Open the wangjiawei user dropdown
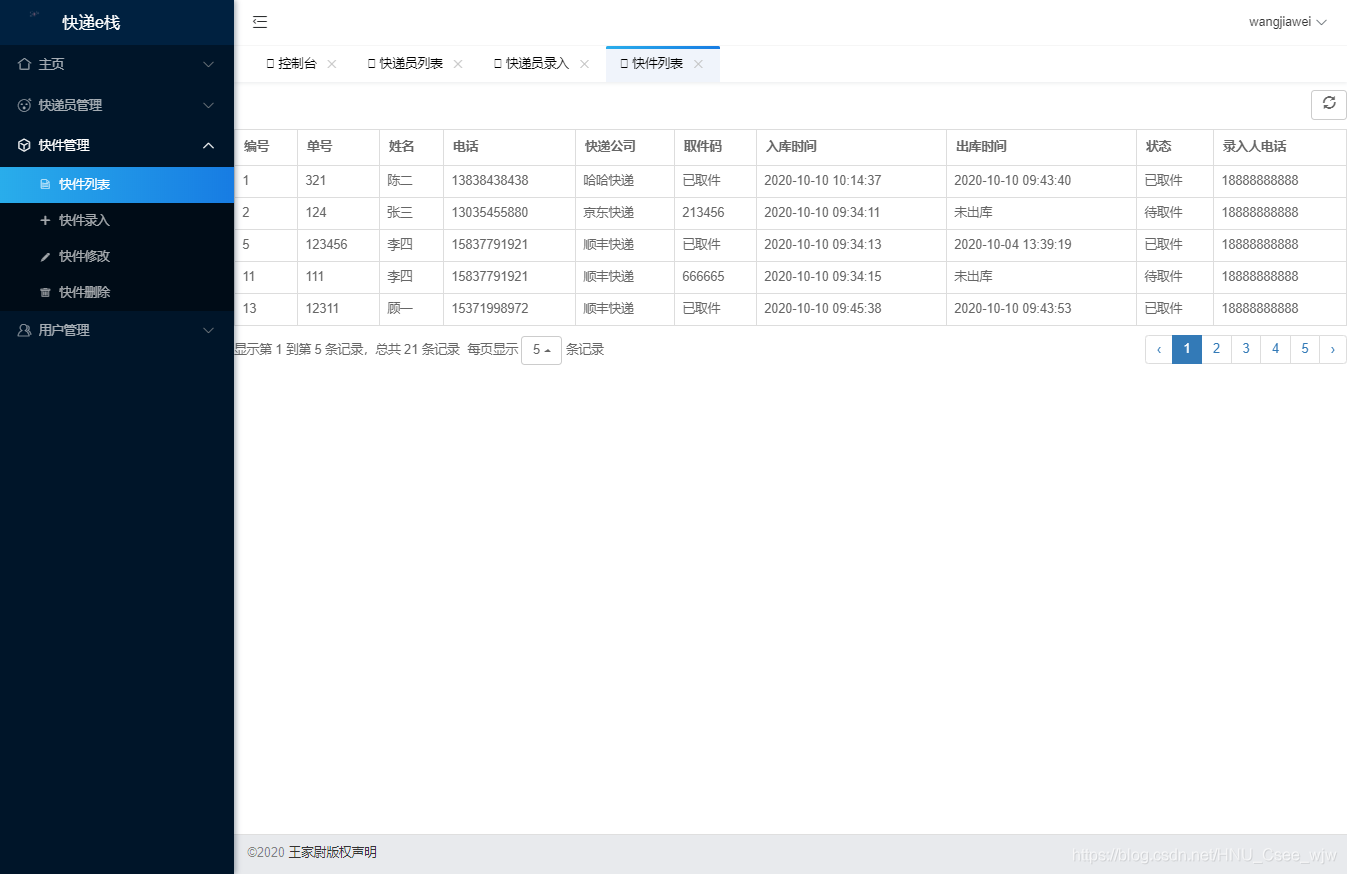The height and width of the screenshot is (874, 1347). pos(1287,22)
